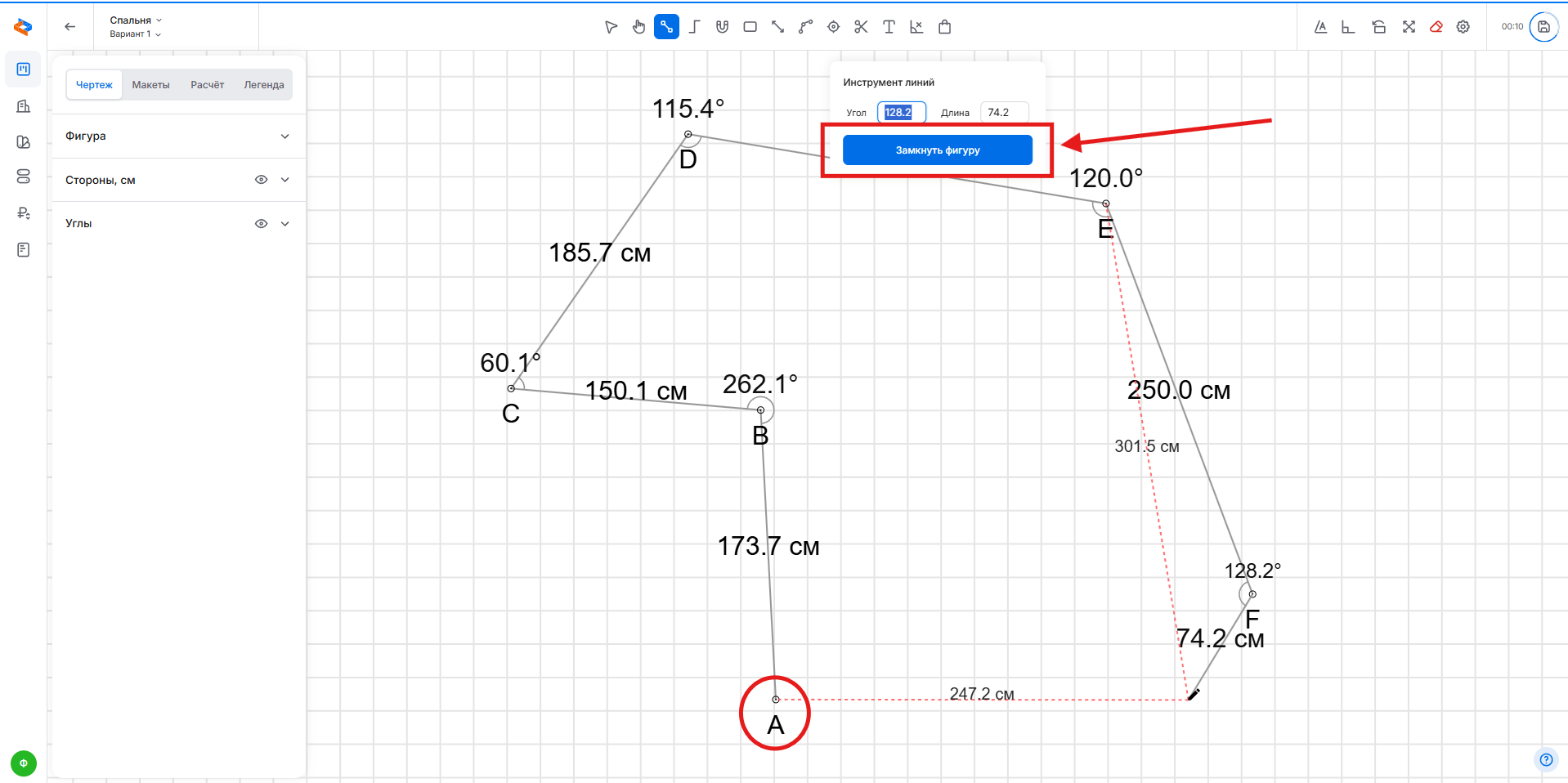
Task: Pick the scissors cut tool
Action: (861, 27)
